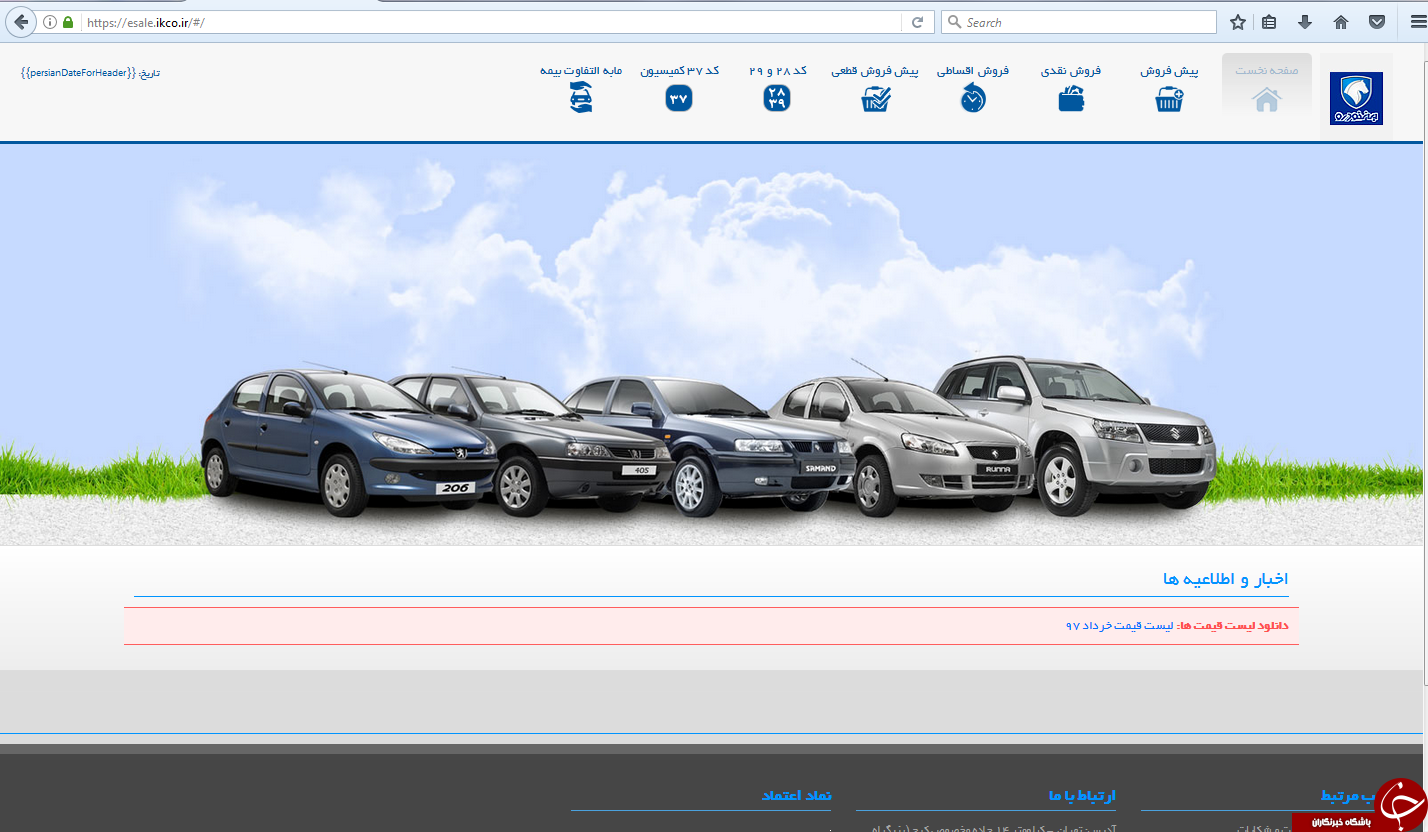
Task: Click the 37 badge icon
Action: [x=679, y=98]
